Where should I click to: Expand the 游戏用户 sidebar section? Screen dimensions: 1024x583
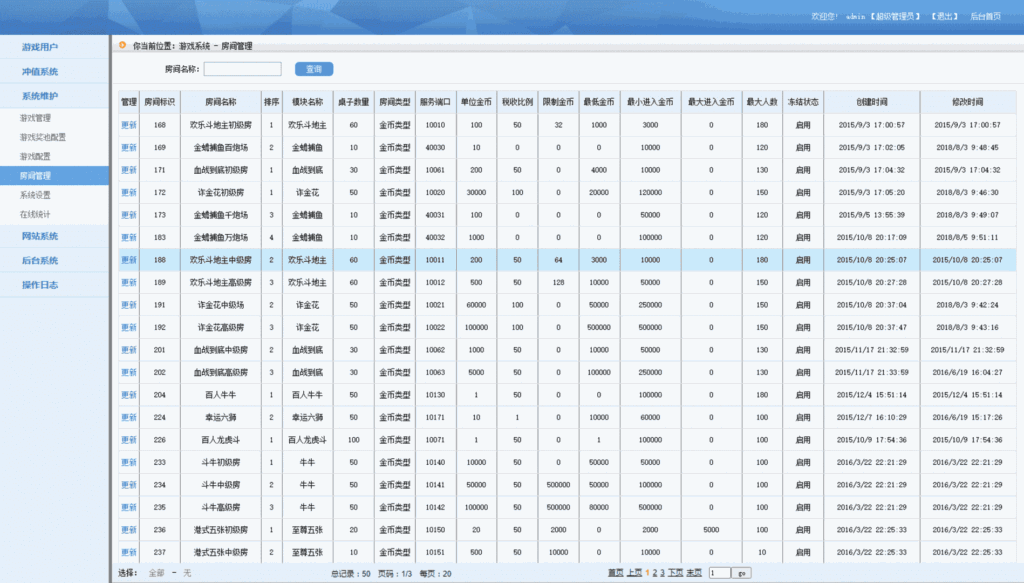41,47
